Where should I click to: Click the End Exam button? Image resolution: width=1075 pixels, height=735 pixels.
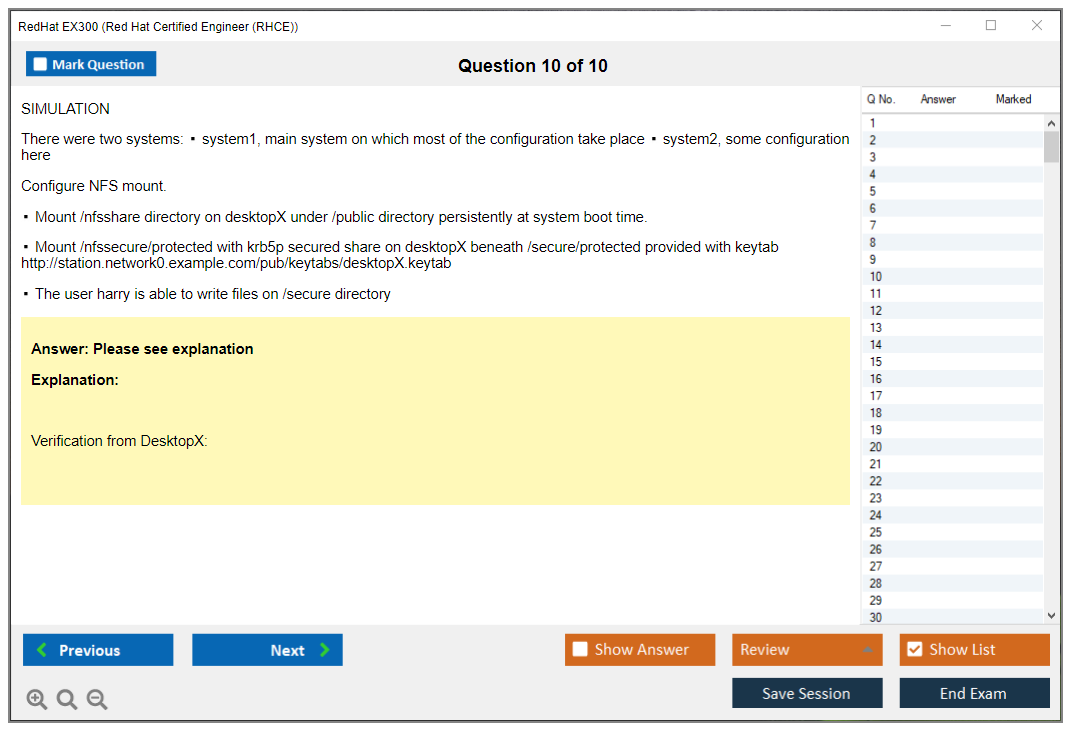pos(973,693)
